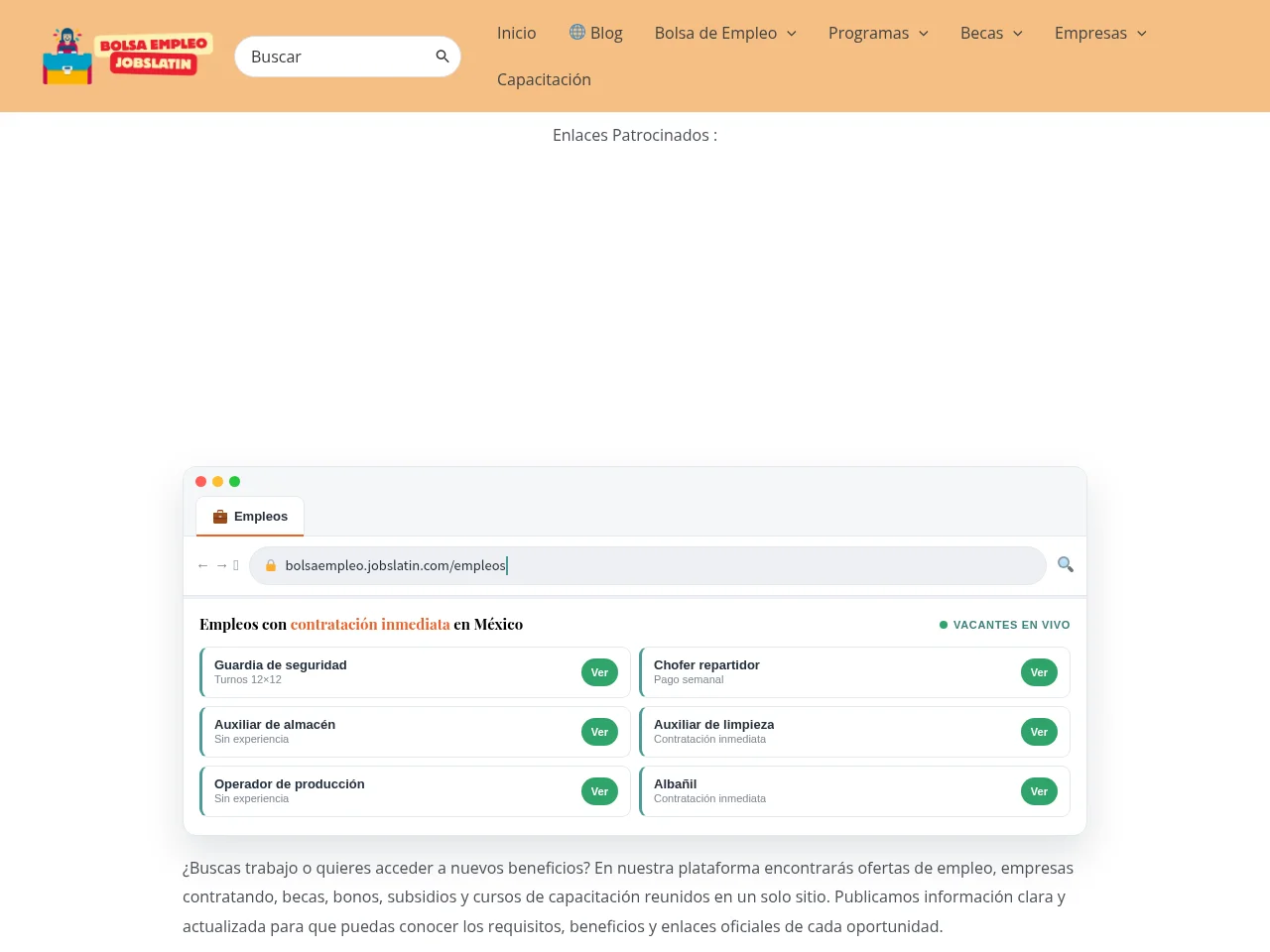Click the Turnos 12×12 subtitle
Viewport: 1270px width, 952px height.
(x=248, y=679)
